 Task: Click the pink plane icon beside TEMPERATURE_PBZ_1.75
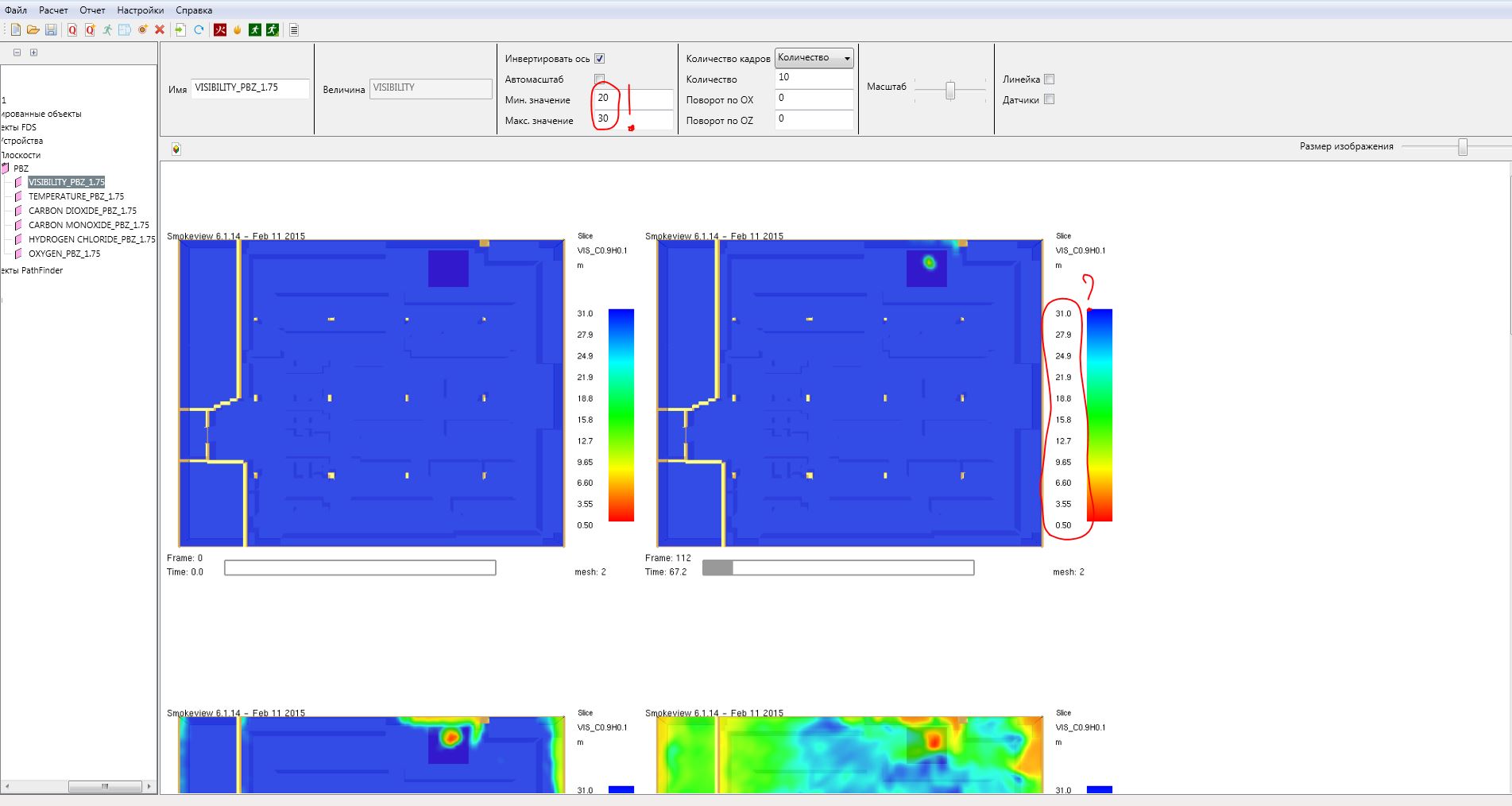[x=19, y=196]
